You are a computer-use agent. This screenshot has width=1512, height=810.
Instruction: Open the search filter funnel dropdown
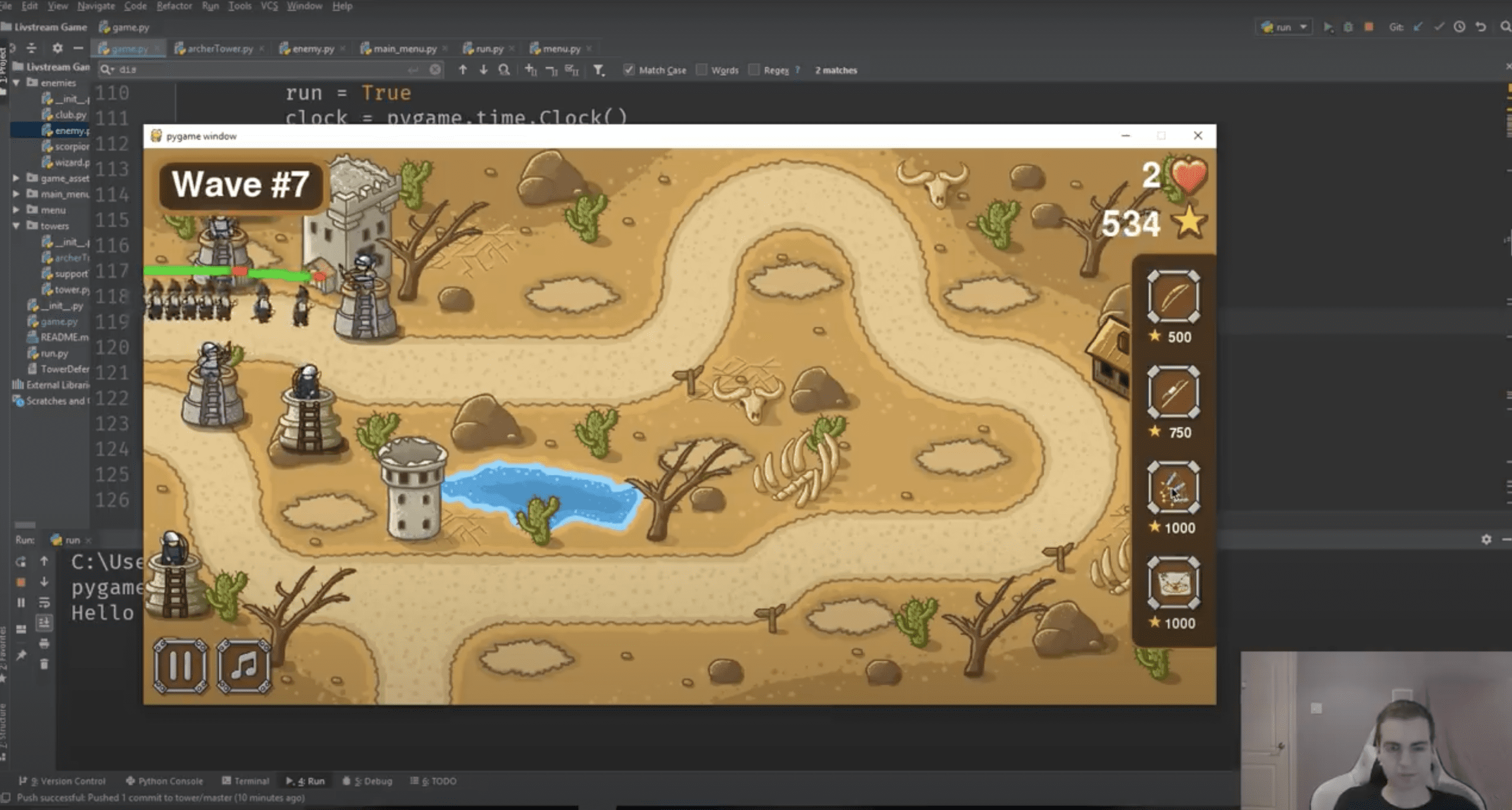point(599,70)
